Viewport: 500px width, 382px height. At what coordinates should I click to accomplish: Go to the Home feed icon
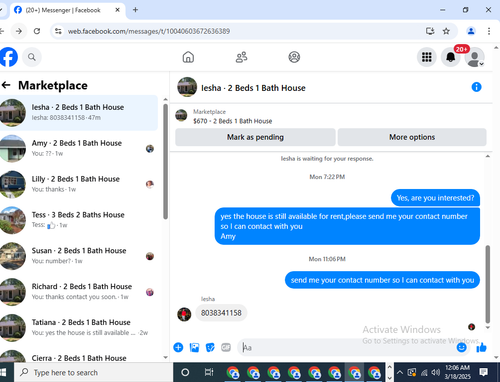coord(188,57)
